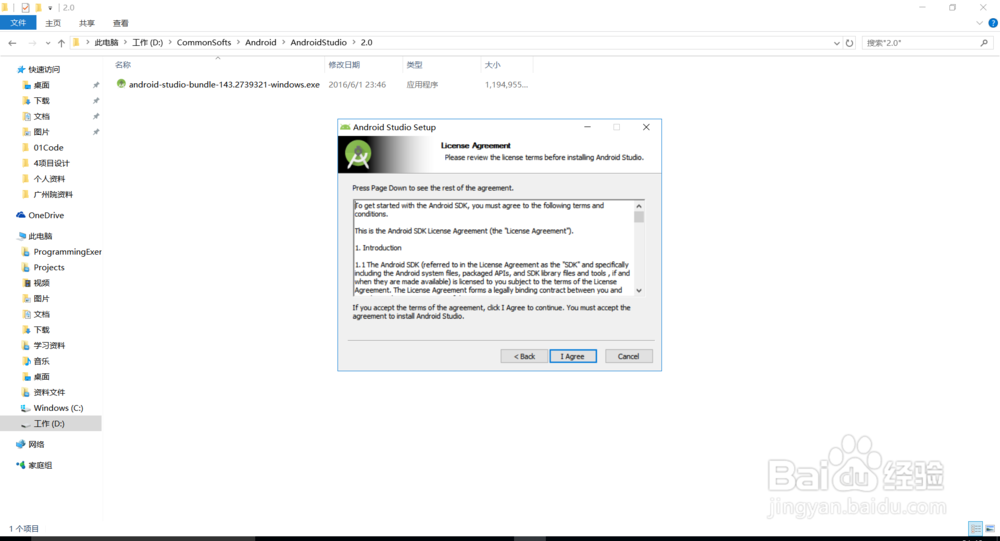Select 工作 (D:) in the address breadcrumb

click(147, 42)
